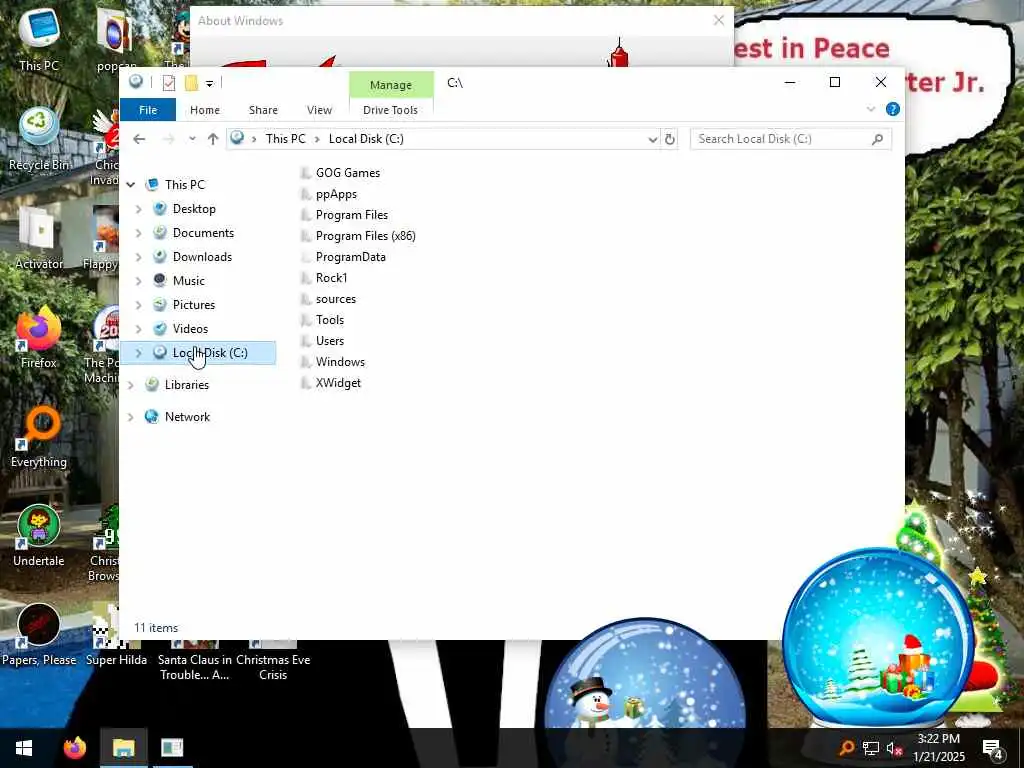Image resolution: width=1024 pixels, height=768 pixels.
Task: Click the Back navigation arrow
Action: tap(139, 139)
